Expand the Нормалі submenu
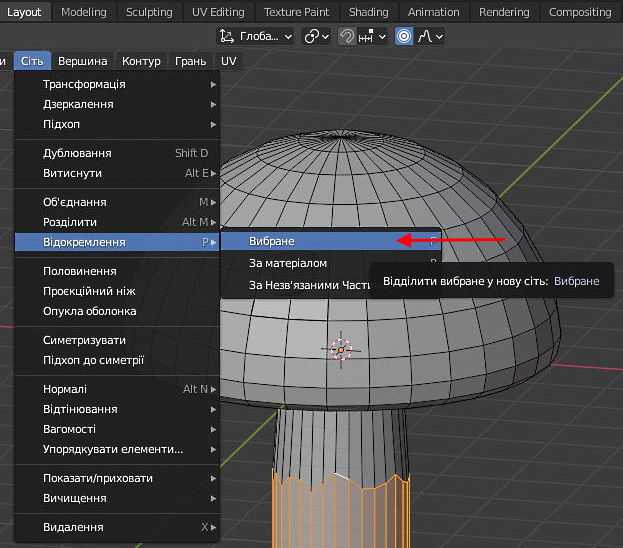This screenshot has height=548, width=623. pos(117,389)
